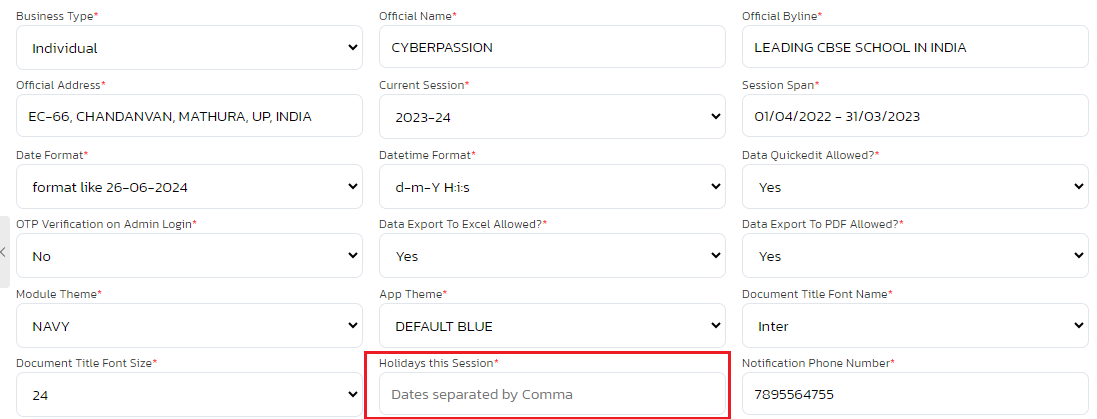Open the Module Theme dropdown
Screen dimensions: 1097x419
[189, 326]
